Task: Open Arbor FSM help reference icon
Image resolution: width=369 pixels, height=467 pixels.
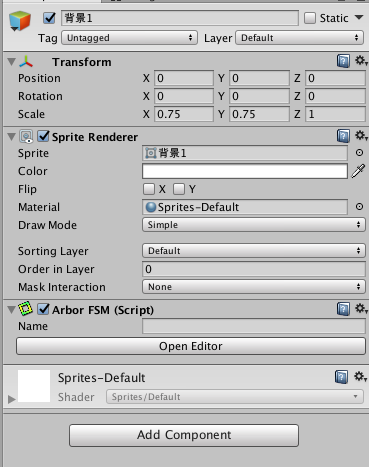Action: coord(343,309)
